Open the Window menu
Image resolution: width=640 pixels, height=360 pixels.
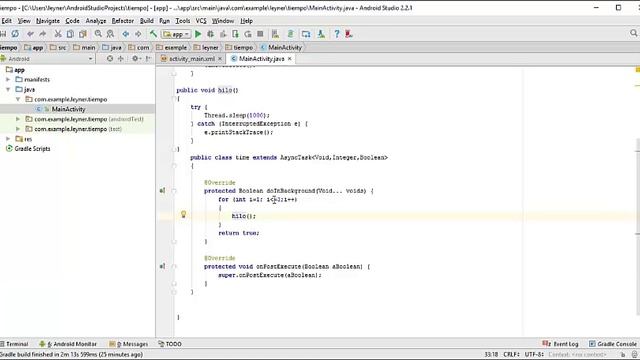coord(223,21)
